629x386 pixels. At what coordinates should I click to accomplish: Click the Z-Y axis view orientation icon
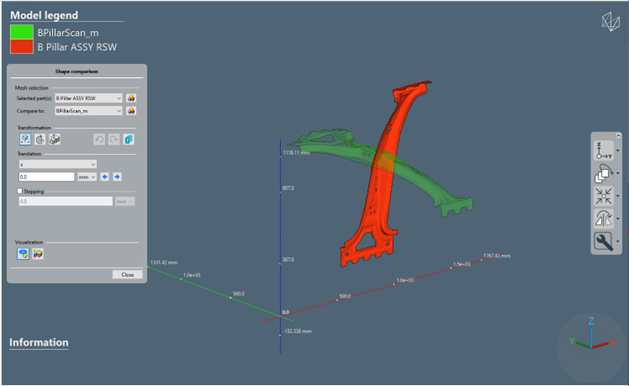tap(604, 150)
